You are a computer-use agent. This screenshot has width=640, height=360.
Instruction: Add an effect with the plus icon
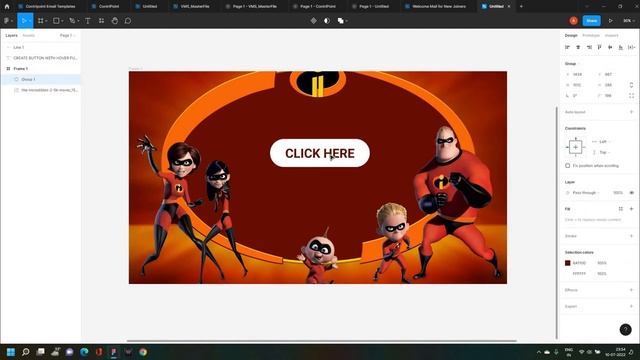[631, 290]
